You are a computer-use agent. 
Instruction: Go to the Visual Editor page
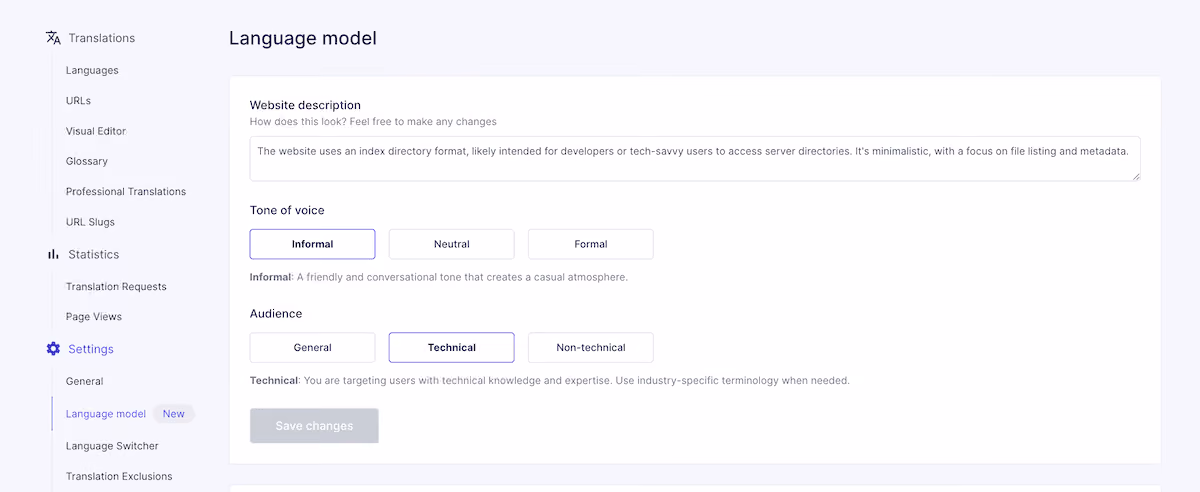point(96,131)
